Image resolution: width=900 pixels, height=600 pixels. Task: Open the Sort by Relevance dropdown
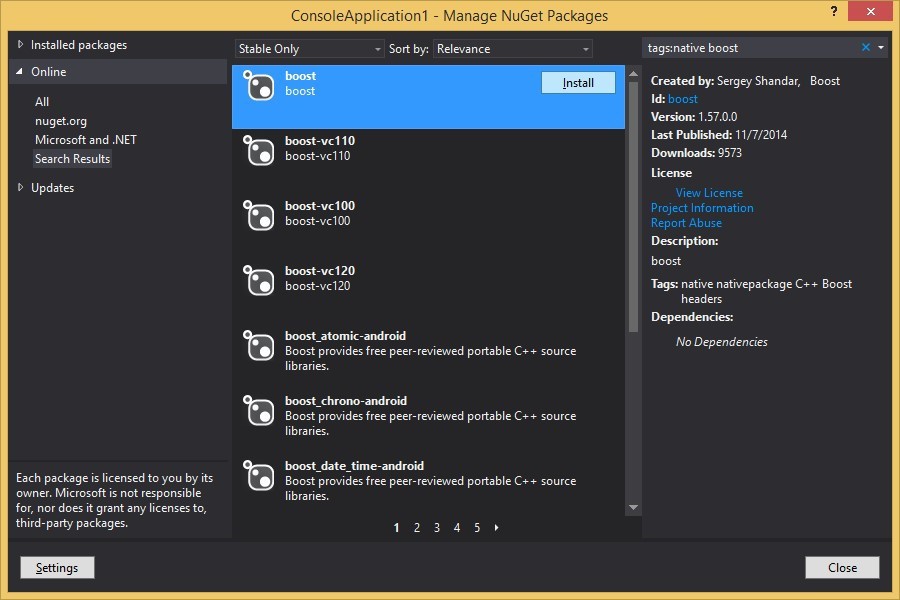pyautogui.click(x=513, y=49)
